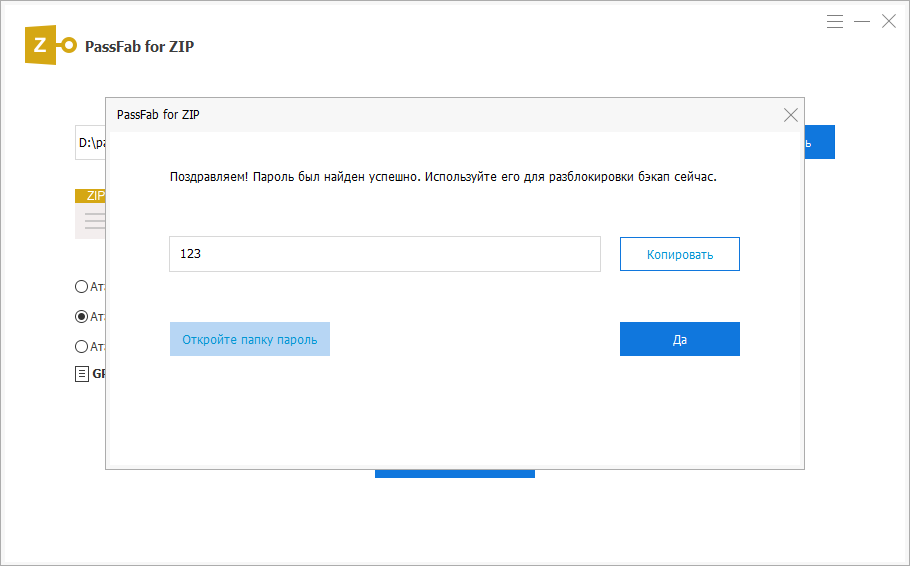Close the password found dialog
Image resolution: width=910 pixels, height=566 pixels.
pyautogui.click(x=790, y=115)
